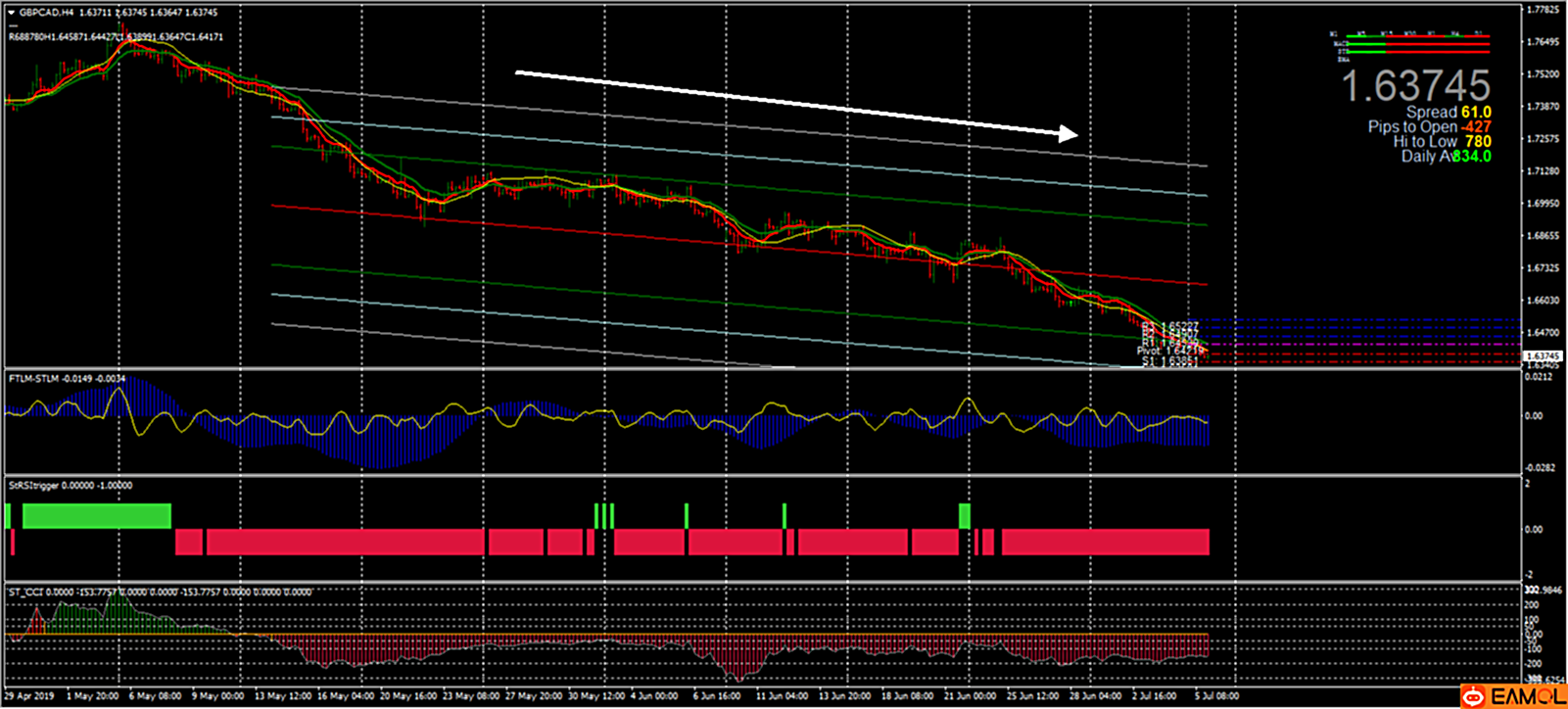Click the white downtrend arrow head
The width and height of the screenshot is (1568, 709).
tap(1069, 134)
